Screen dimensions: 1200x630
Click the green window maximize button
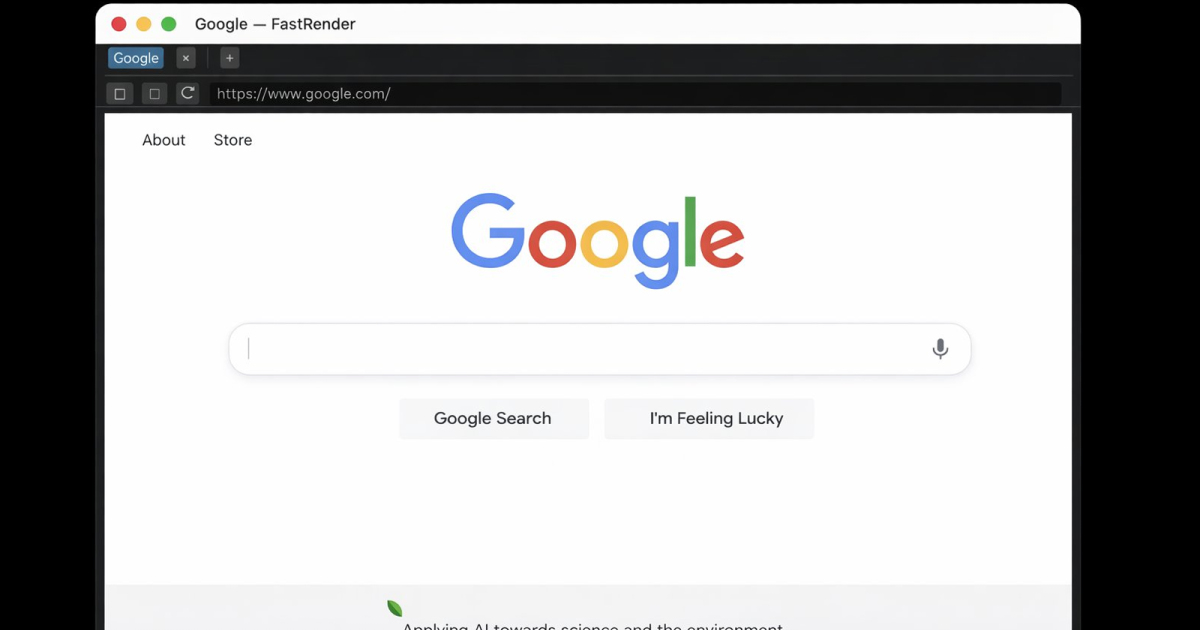click(169, 24)
